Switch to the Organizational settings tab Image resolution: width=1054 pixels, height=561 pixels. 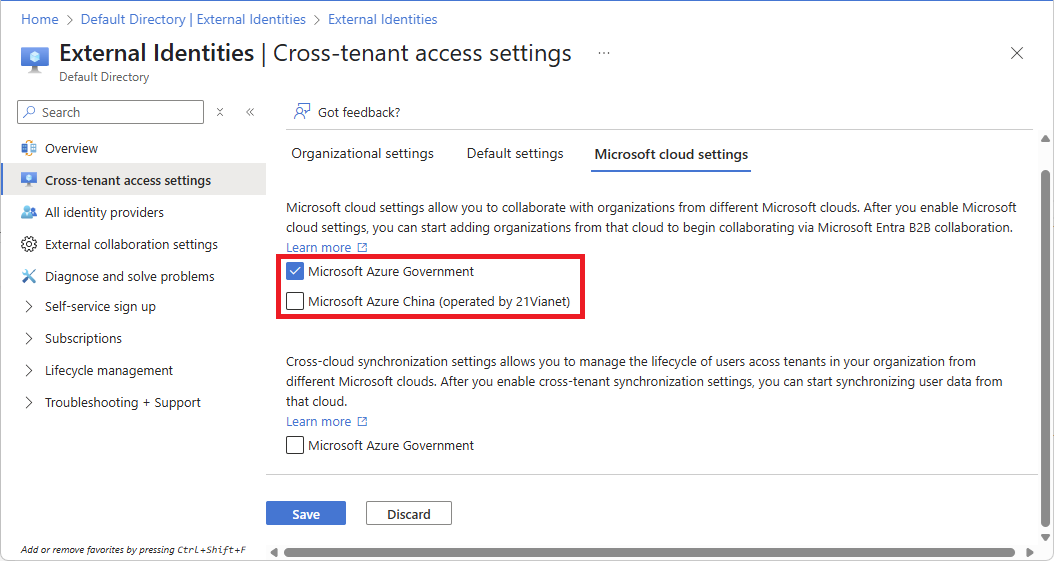click(x=362, y=154)
